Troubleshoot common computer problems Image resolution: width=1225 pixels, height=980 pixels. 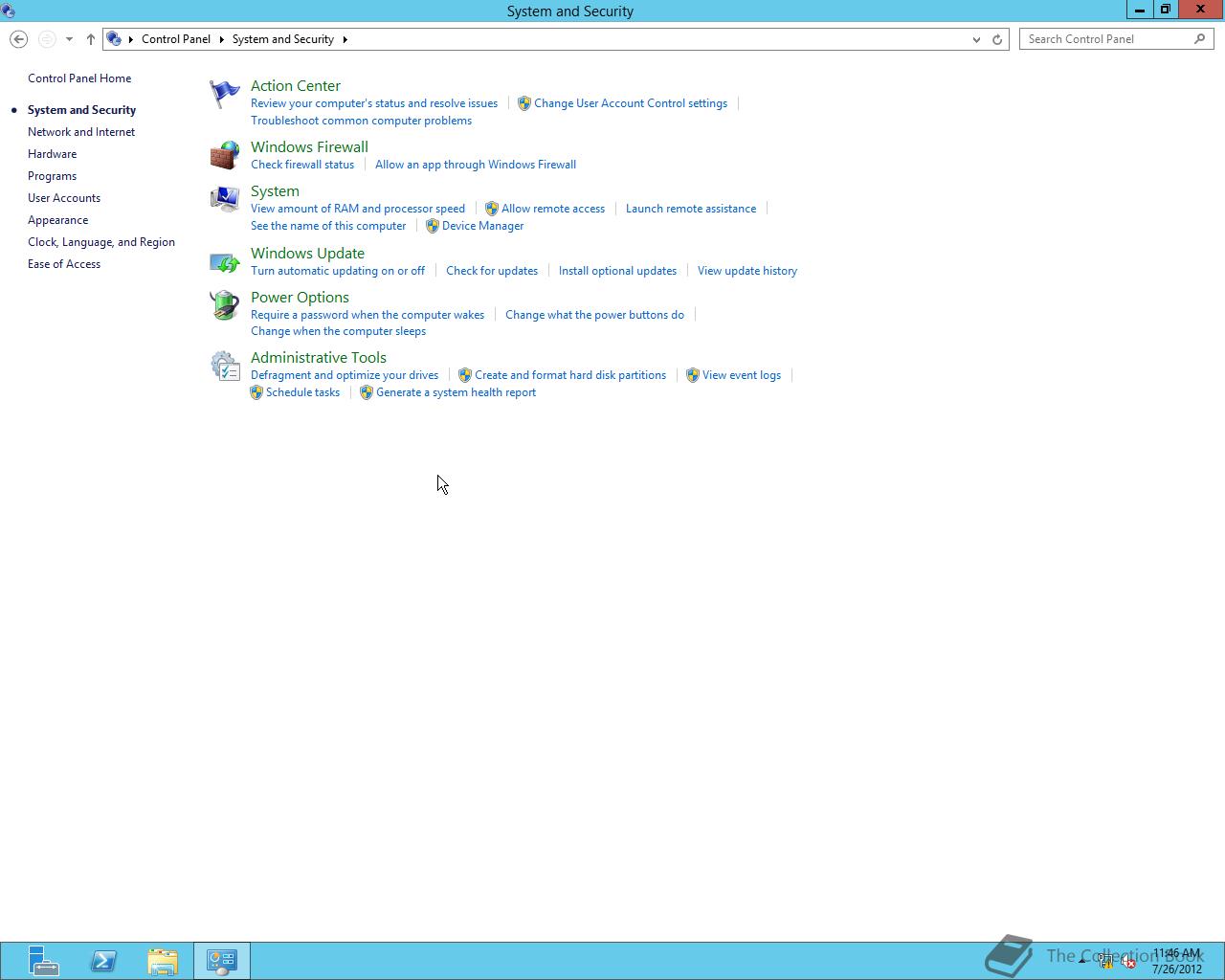[361, 121]
